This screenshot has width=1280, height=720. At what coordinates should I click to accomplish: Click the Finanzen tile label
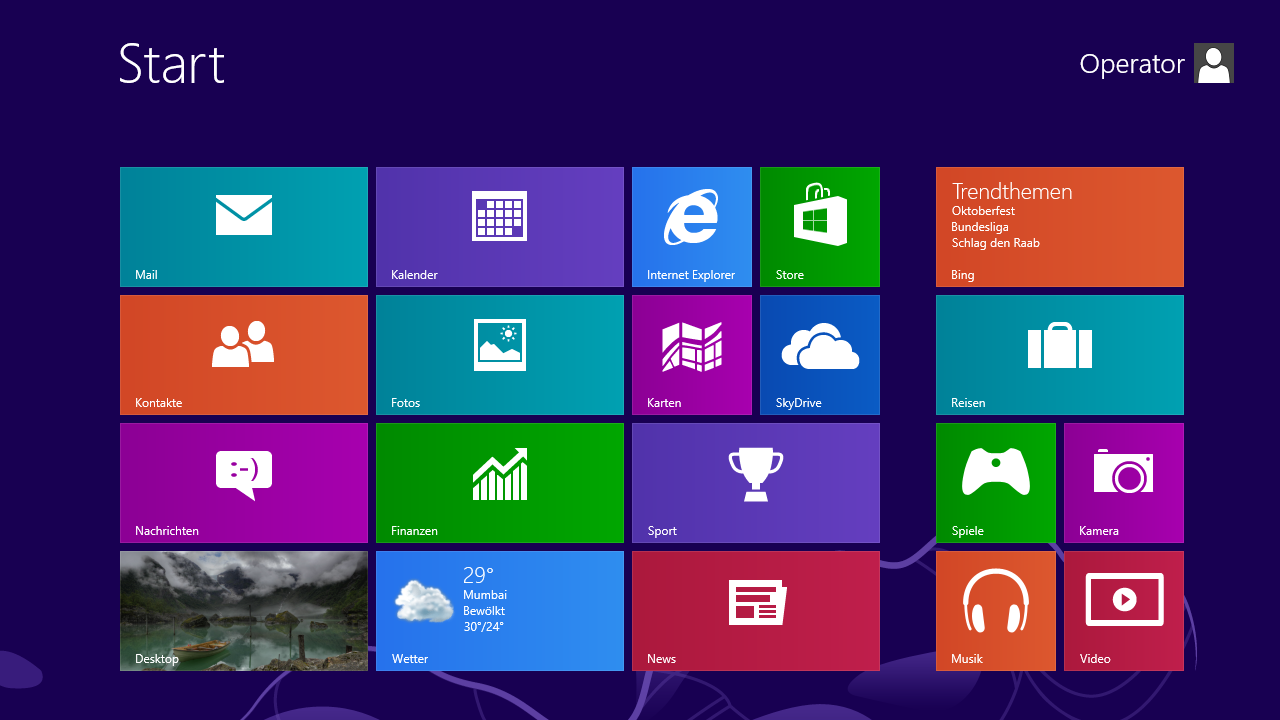pos(415,531)
